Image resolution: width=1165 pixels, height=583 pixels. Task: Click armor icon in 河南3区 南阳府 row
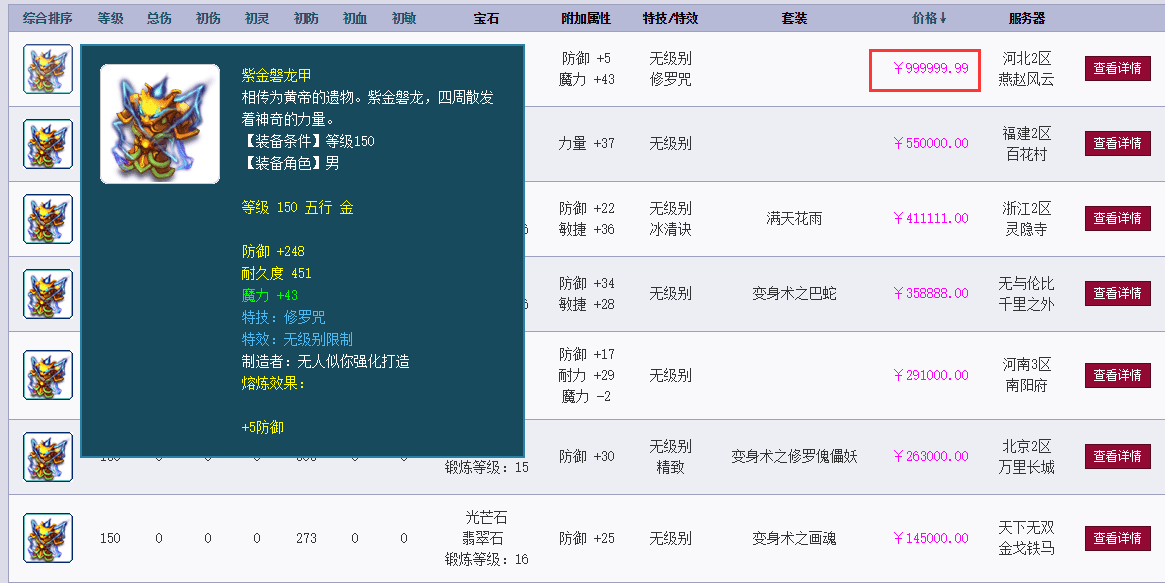coord(48,375)
